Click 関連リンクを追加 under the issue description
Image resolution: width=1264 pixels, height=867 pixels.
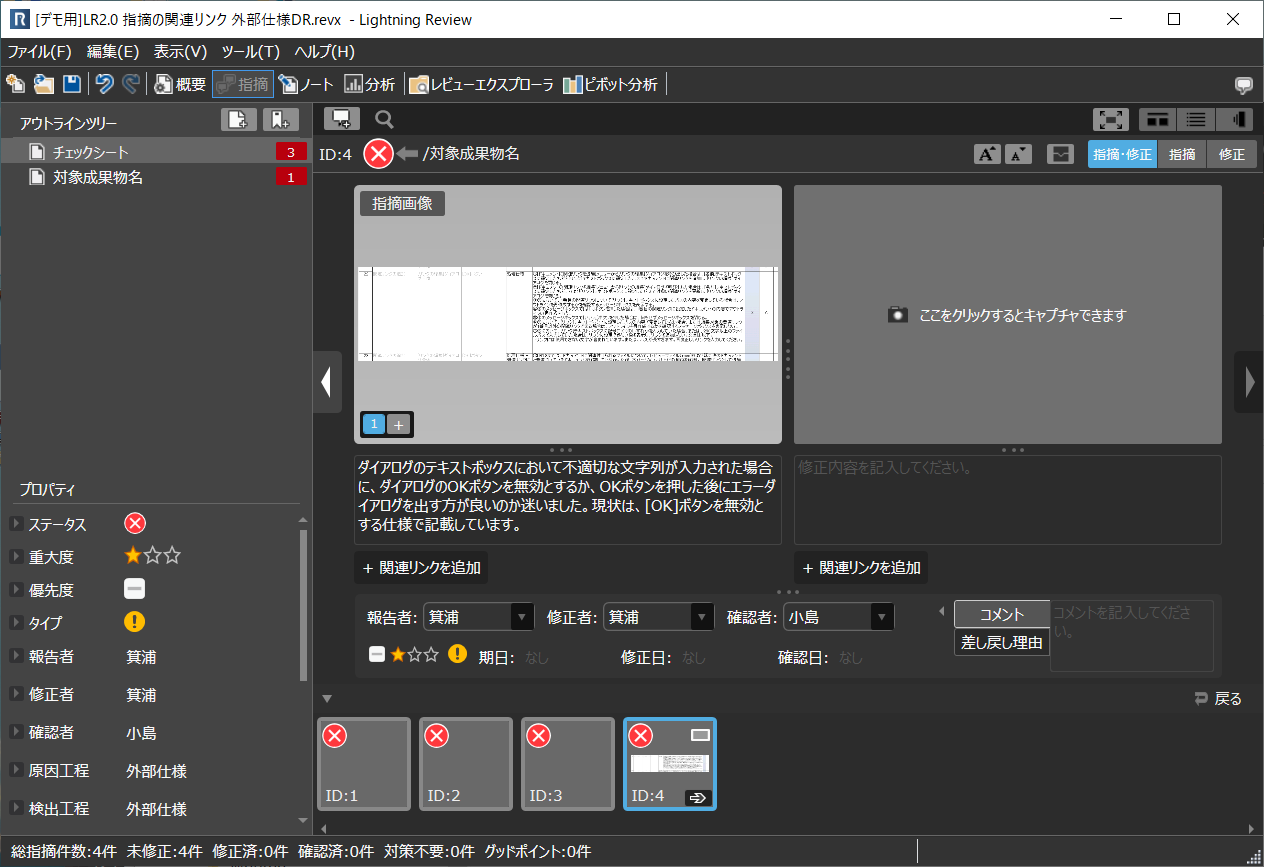pos(421,568)
